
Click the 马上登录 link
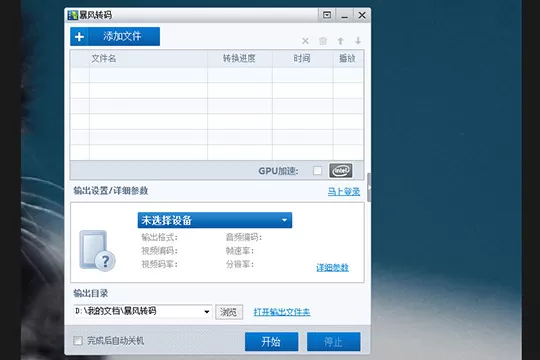pos(344,192)
